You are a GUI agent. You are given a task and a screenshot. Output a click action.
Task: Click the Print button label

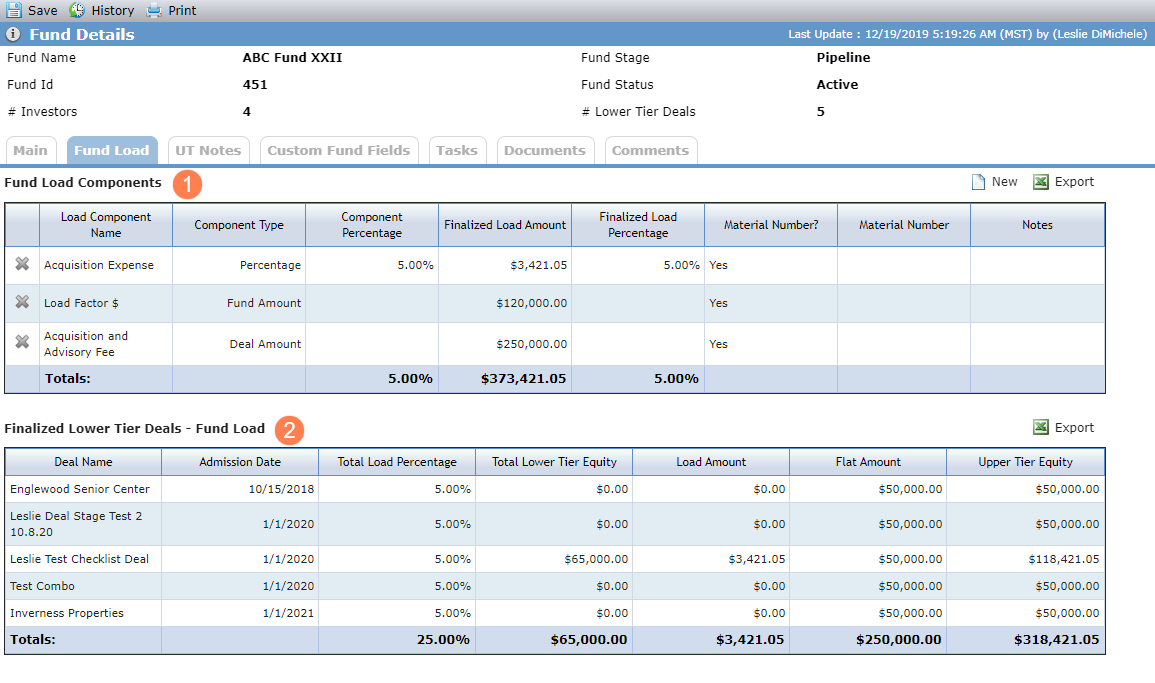coord(182,10)
